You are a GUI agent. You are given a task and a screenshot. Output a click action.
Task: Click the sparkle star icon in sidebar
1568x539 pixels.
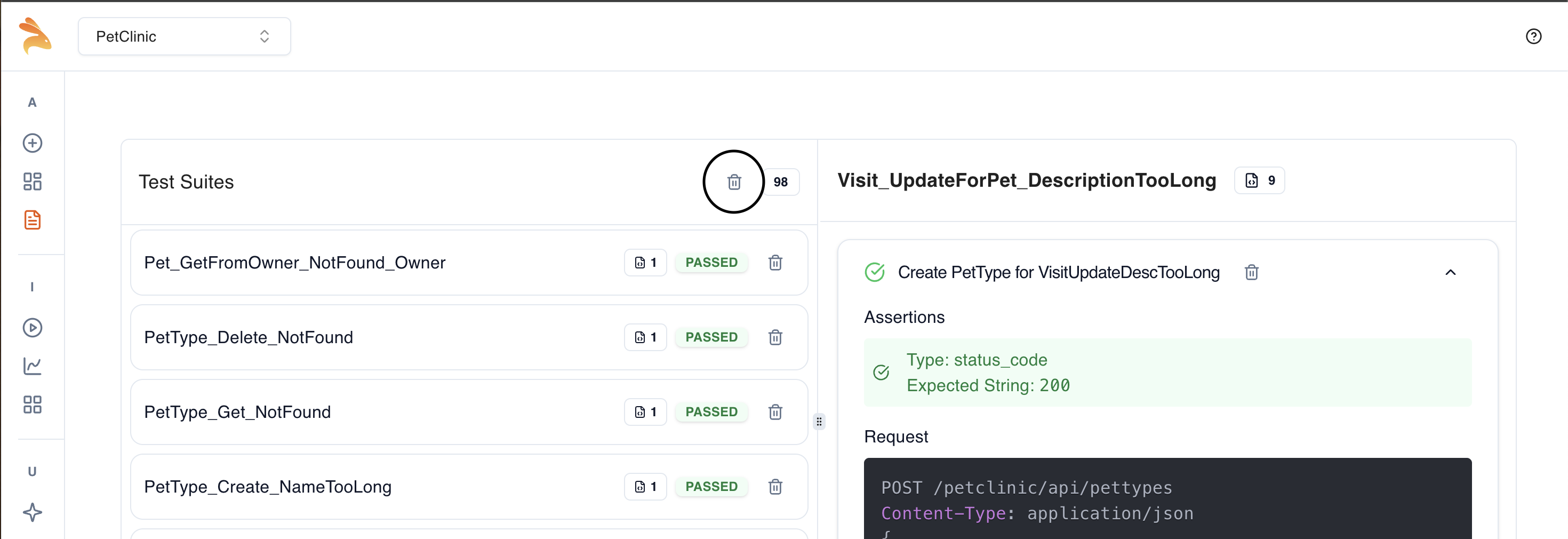coord(32,512)
